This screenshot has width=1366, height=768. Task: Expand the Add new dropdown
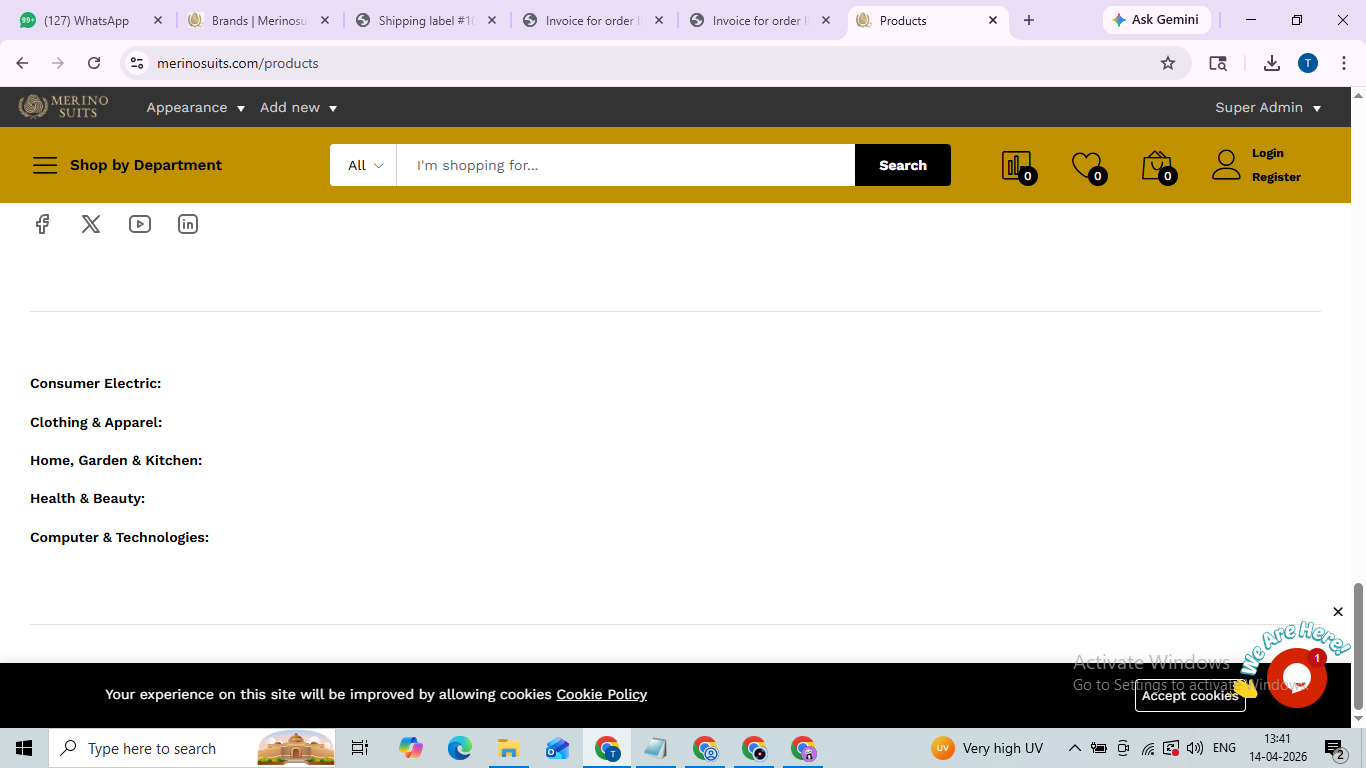pyautogui.click(x=298, y=107)
